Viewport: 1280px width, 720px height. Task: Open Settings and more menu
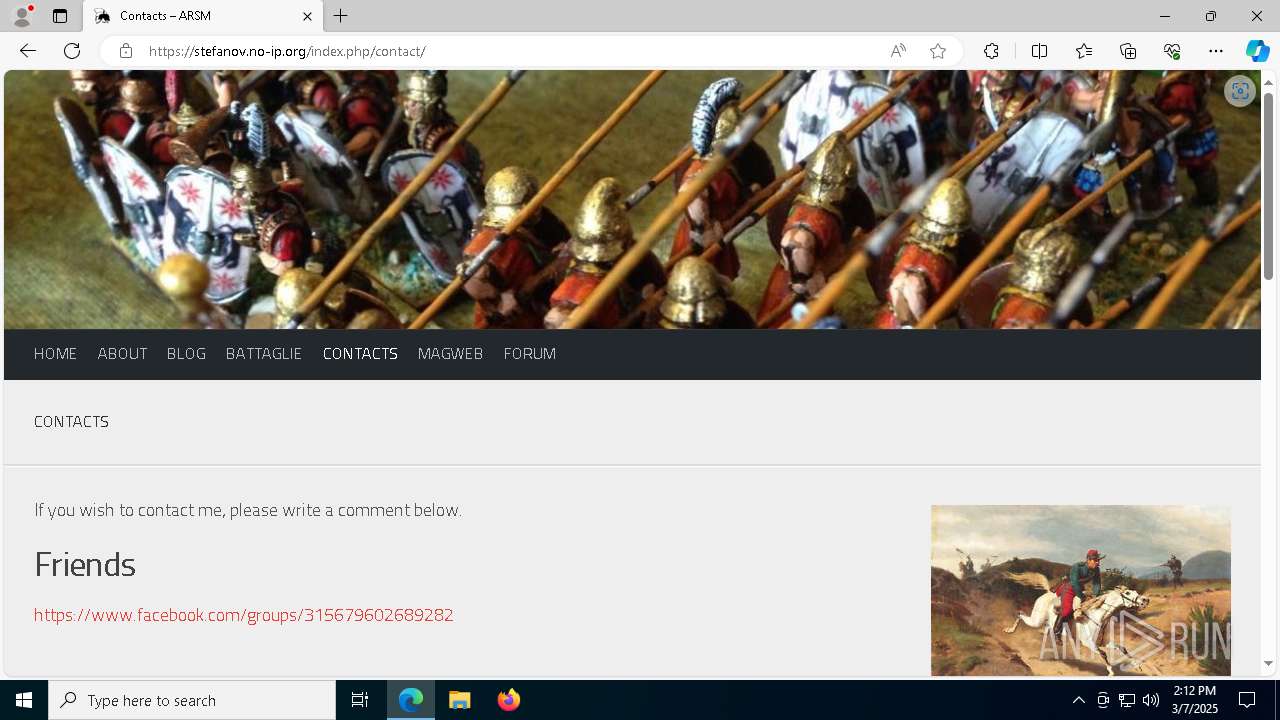tap(1216, 51)
